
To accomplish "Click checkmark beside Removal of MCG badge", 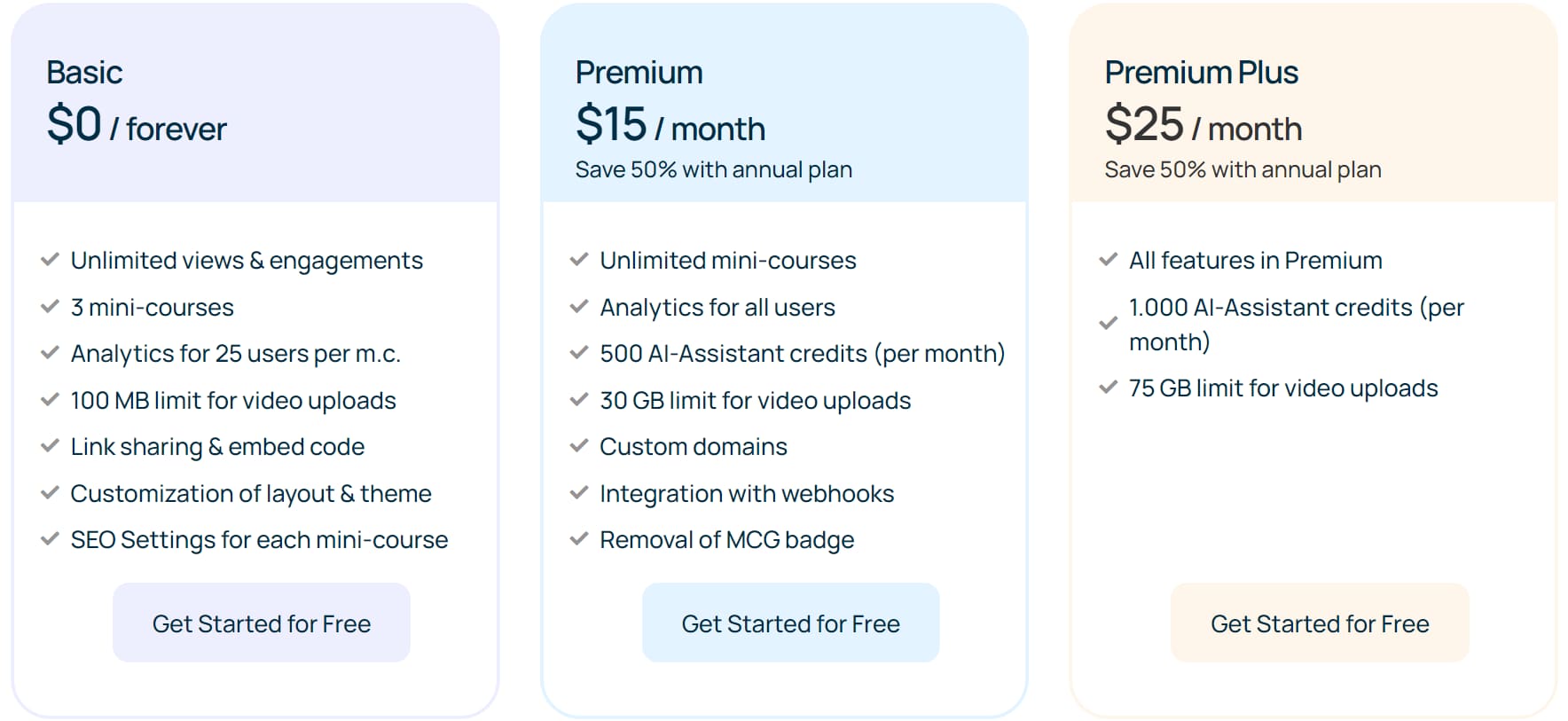I will [x=579, y=539].
